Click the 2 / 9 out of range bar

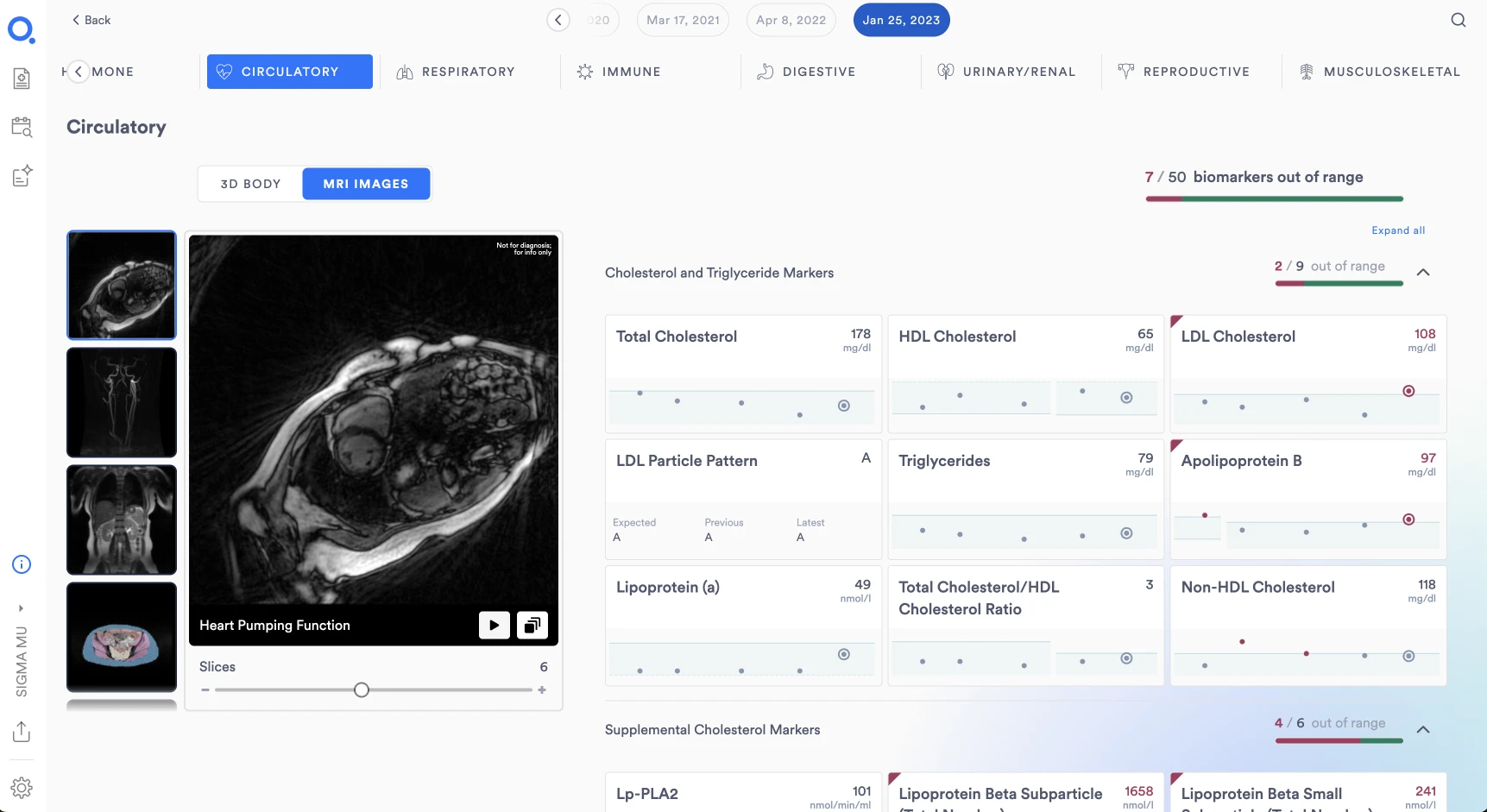click(x=1339, y=283)
